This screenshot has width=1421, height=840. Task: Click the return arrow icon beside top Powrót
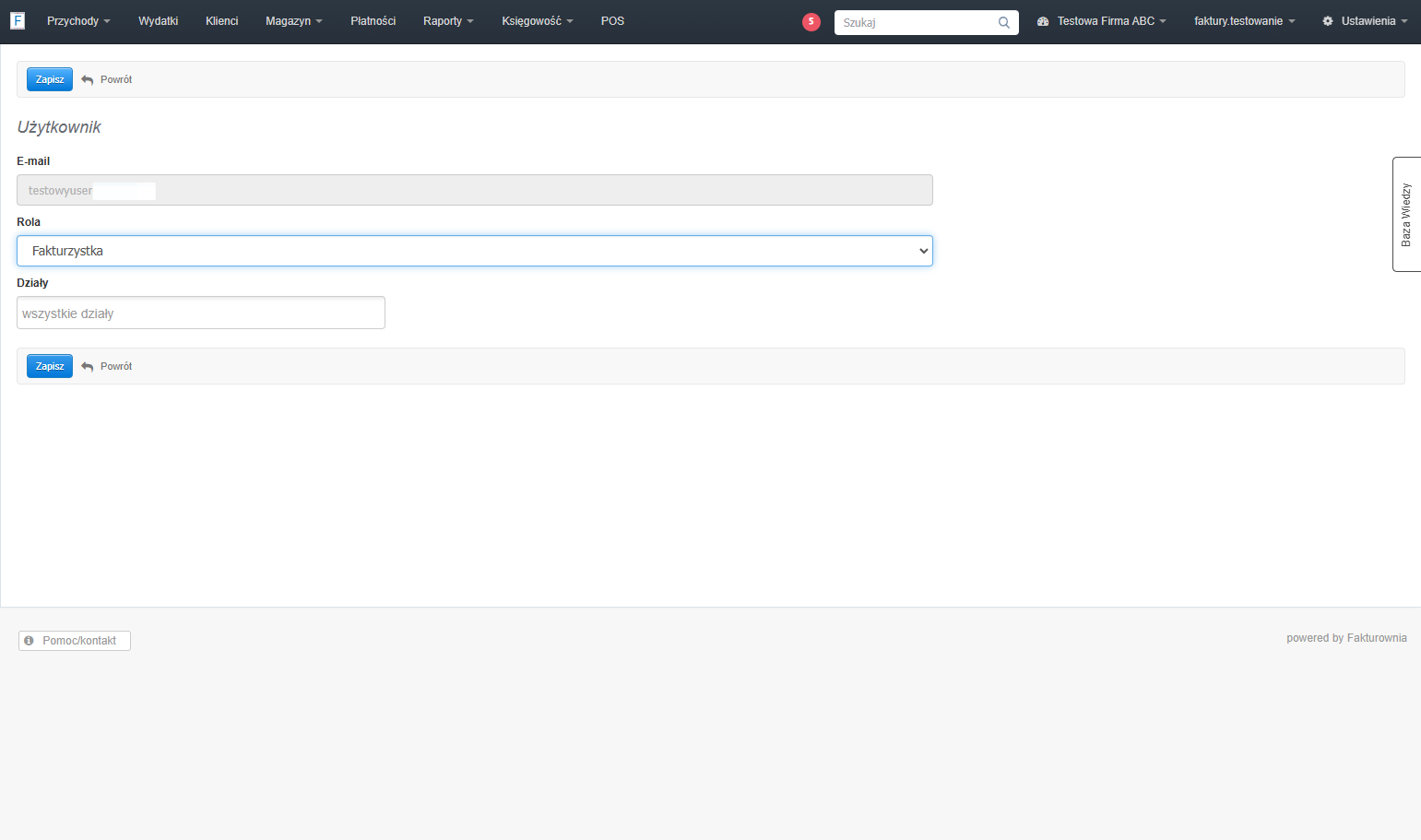88,80
